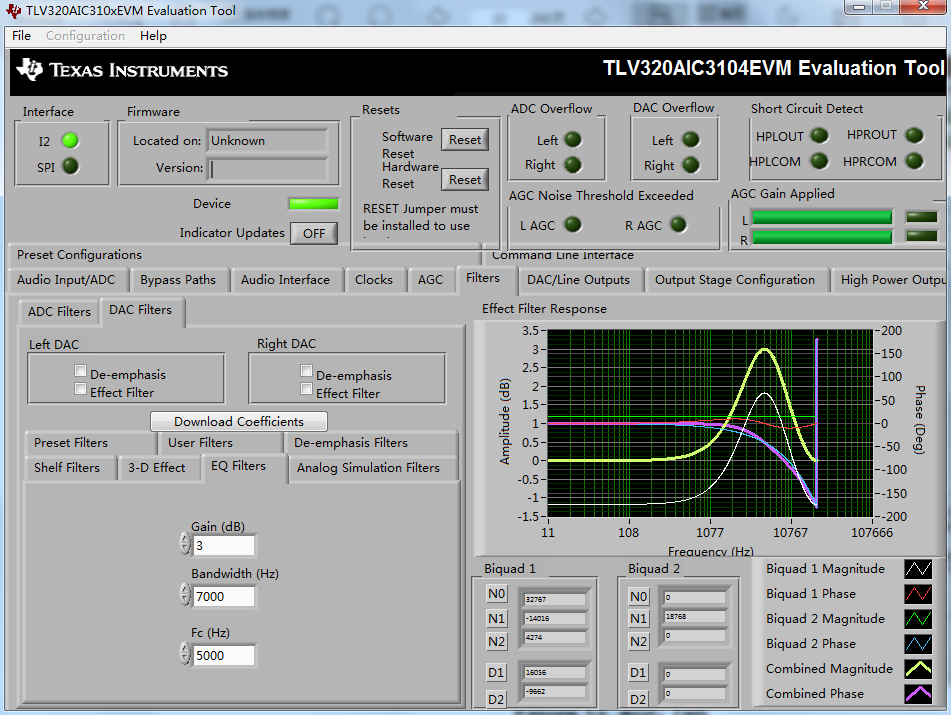
Task: Enable Right DAC De-emphasis checkbox
Action: tap(306, 371)
